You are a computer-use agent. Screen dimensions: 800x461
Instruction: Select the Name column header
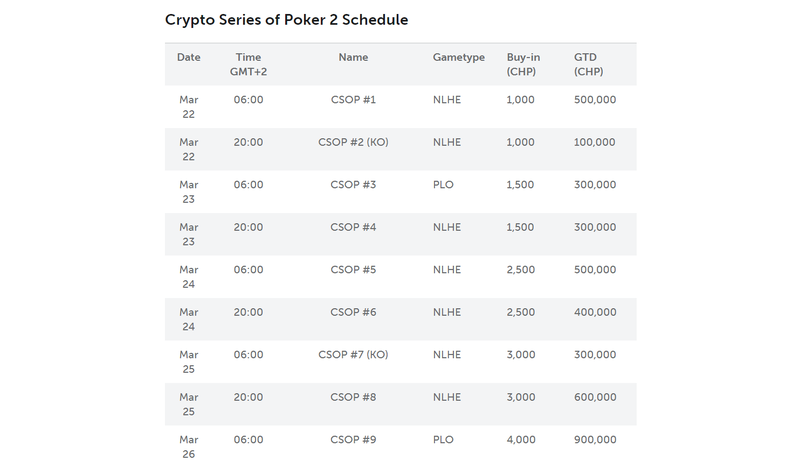[353, 57]
